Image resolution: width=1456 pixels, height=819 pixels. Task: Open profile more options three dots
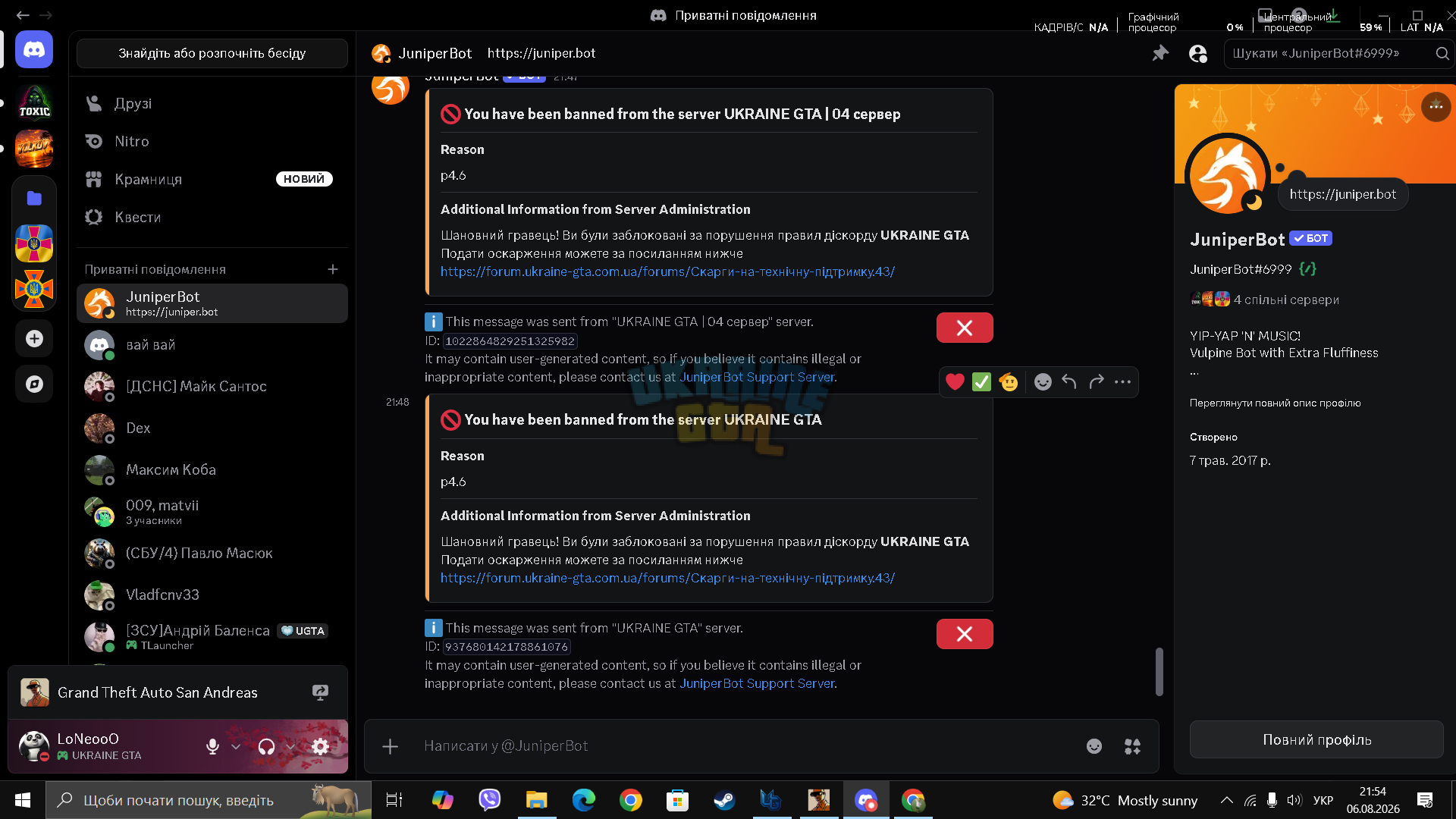click(1436, 106)
